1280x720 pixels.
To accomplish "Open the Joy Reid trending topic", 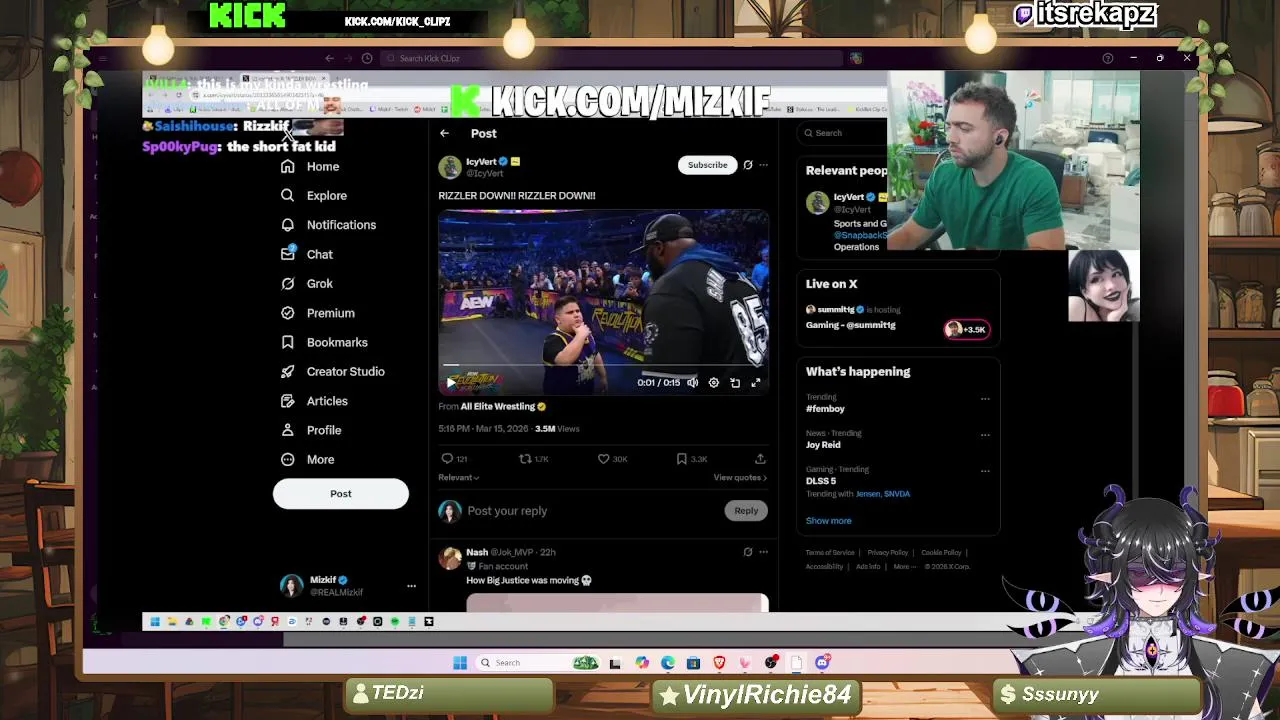I will pos(823,445).
